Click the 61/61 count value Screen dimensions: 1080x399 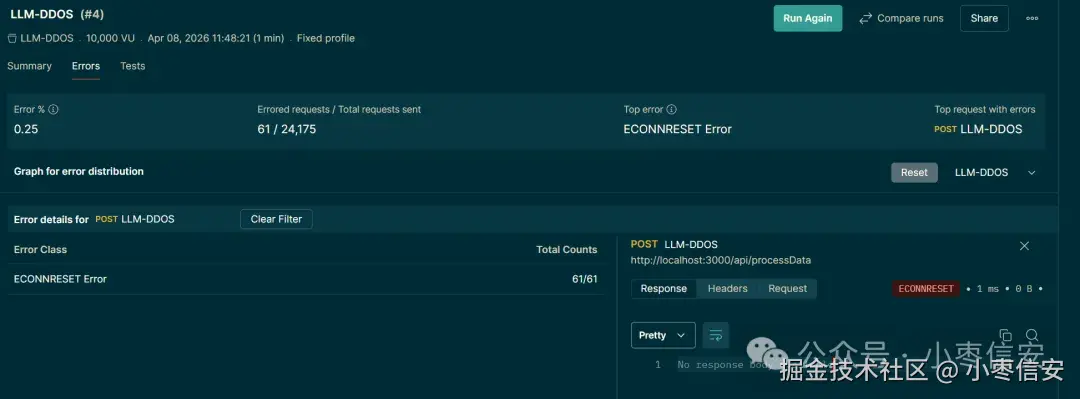point(585,279)
